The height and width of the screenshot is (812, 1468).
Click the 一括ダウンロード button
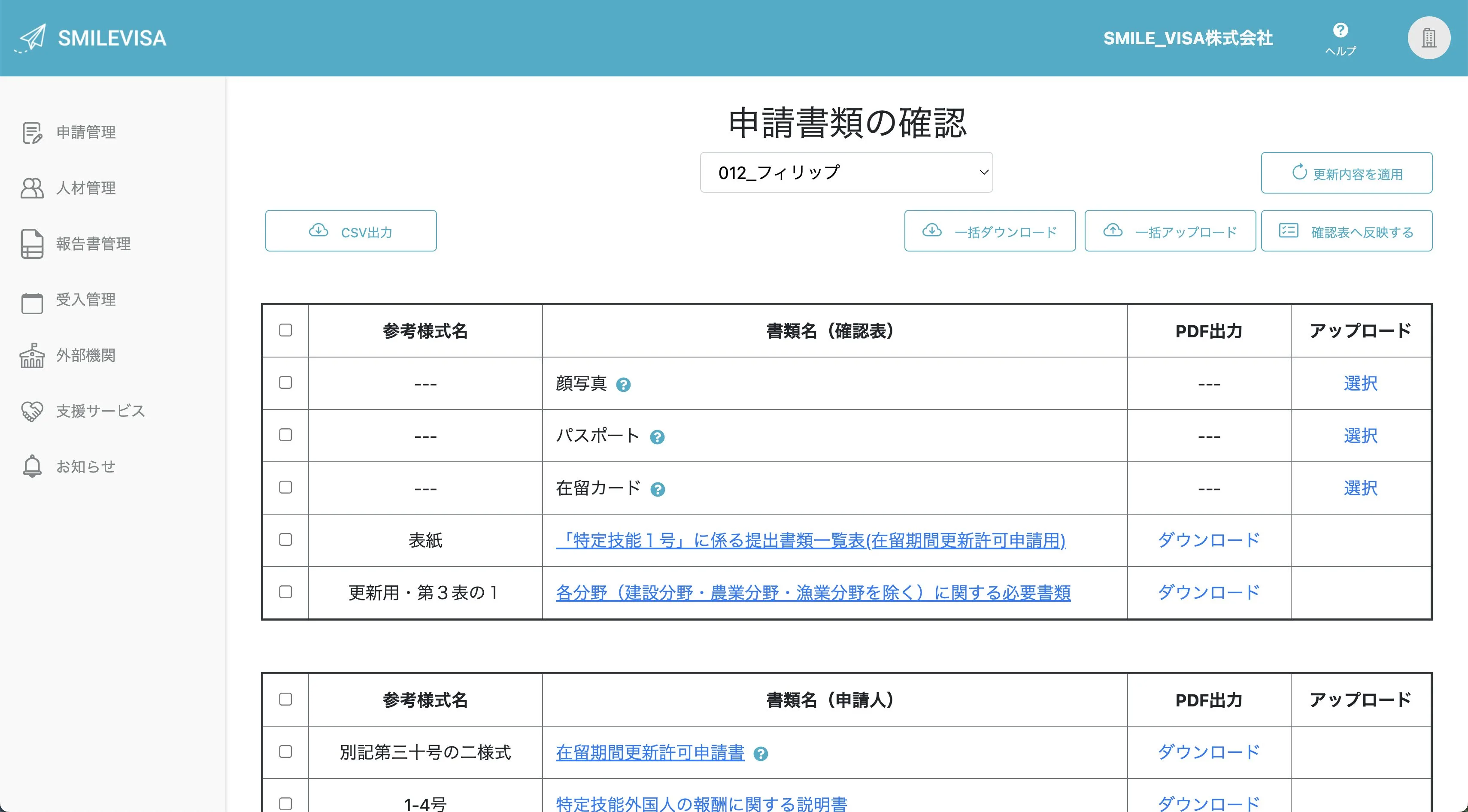coord(990,231)
